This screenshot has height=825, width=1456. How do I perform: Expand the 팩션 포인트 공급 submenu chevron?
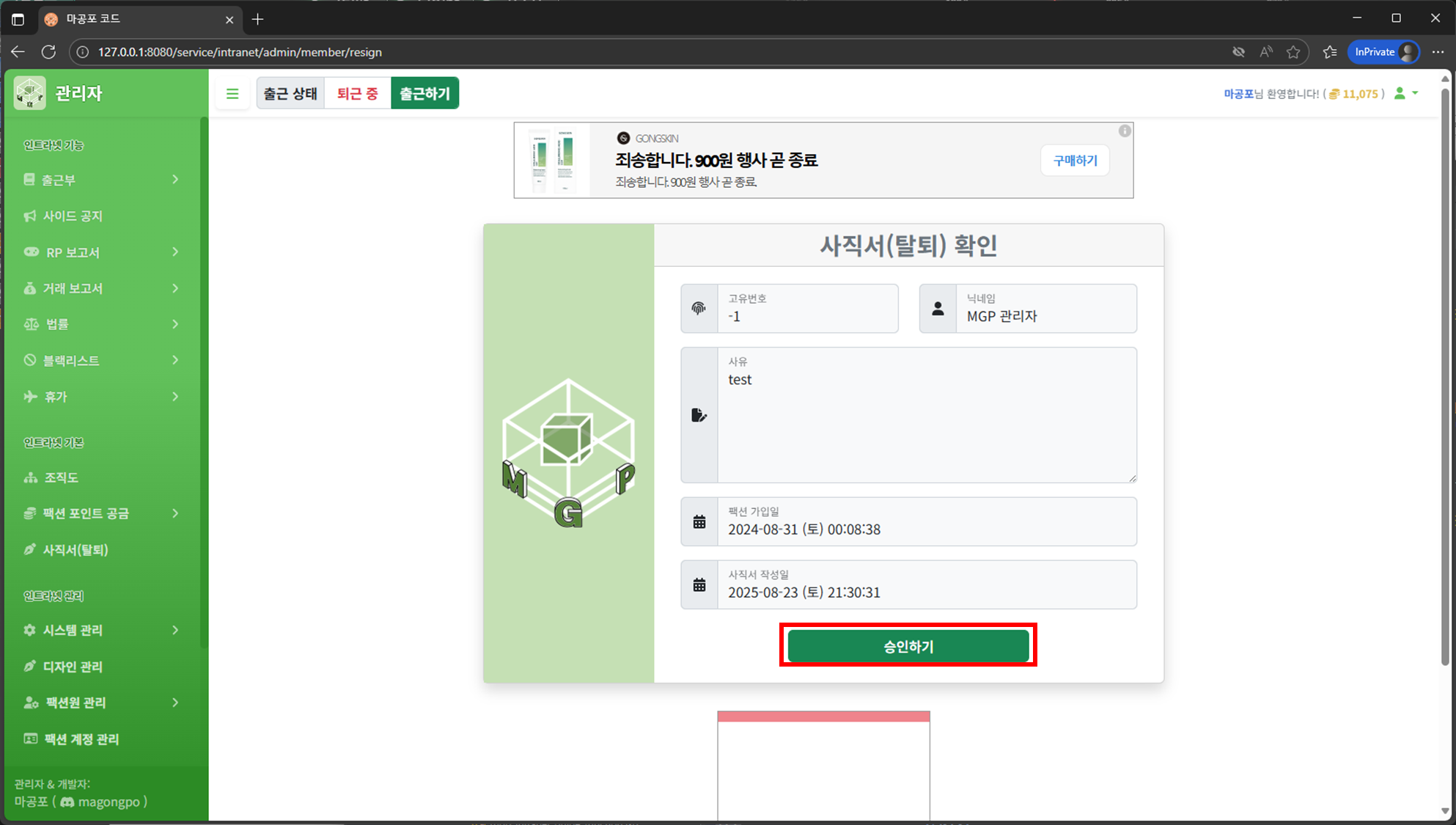(175, 513)
